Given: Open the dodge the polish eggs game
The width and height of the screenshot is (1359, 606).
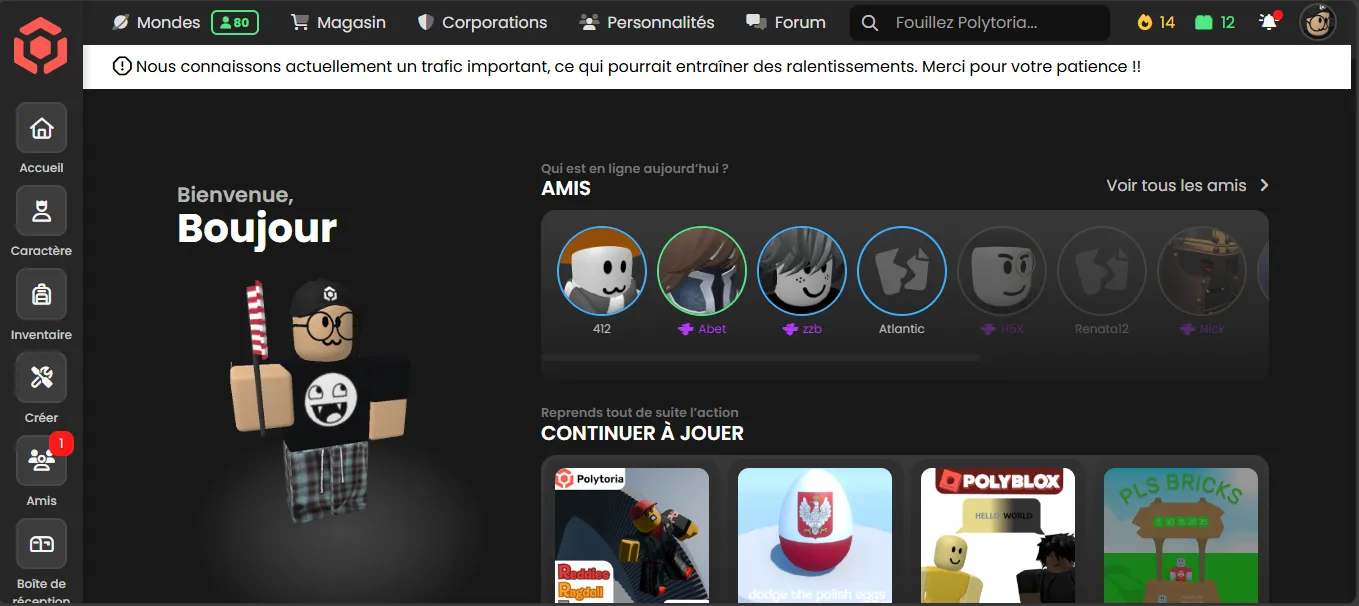Looking at the screenshot, I should click(x=815, y=536).
